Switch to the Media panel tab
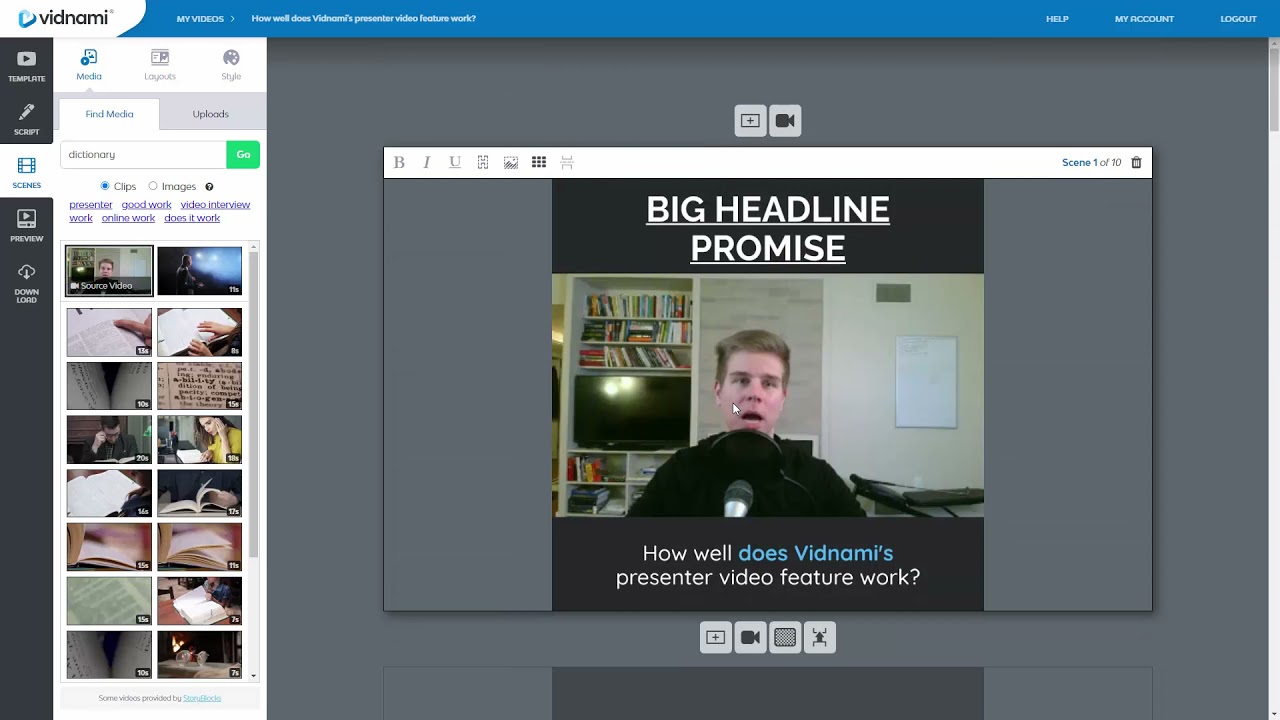1280x720 pixels. [89, 65]
